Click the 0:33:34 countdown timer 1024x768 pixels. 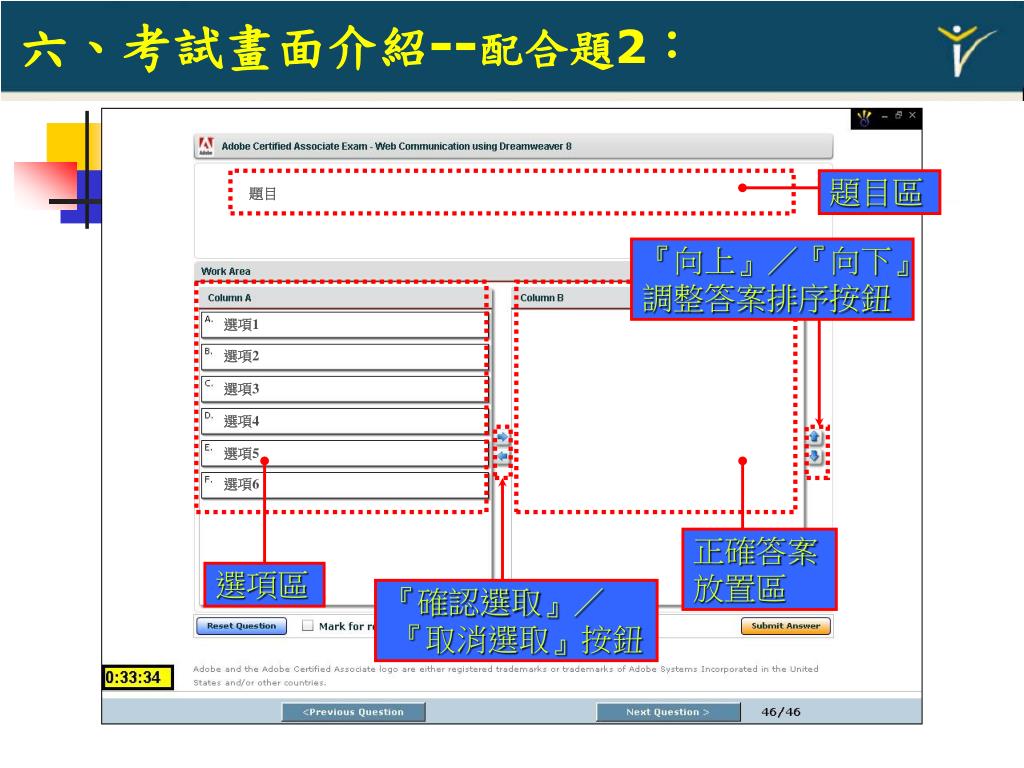coord(138,677)
